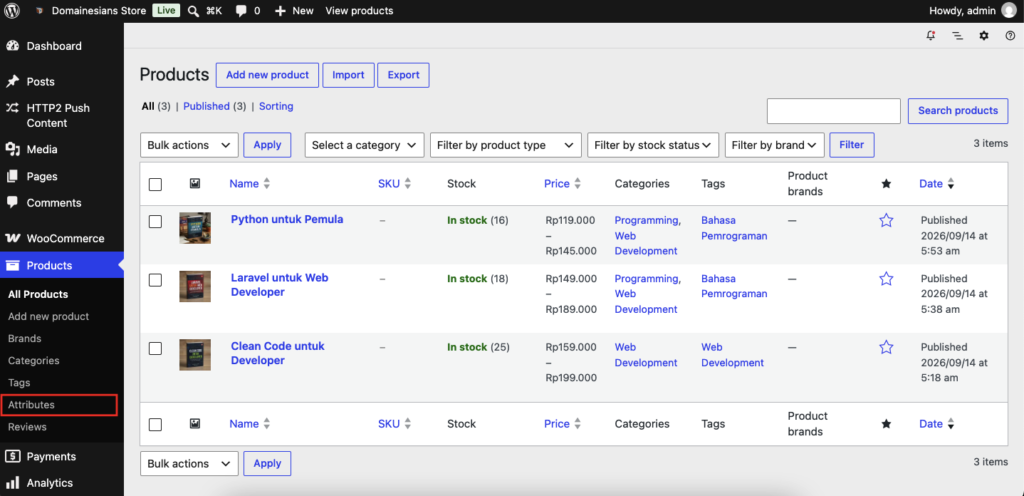
Task: Open the Filter by product type dropdown
Action: pos(505,145)
